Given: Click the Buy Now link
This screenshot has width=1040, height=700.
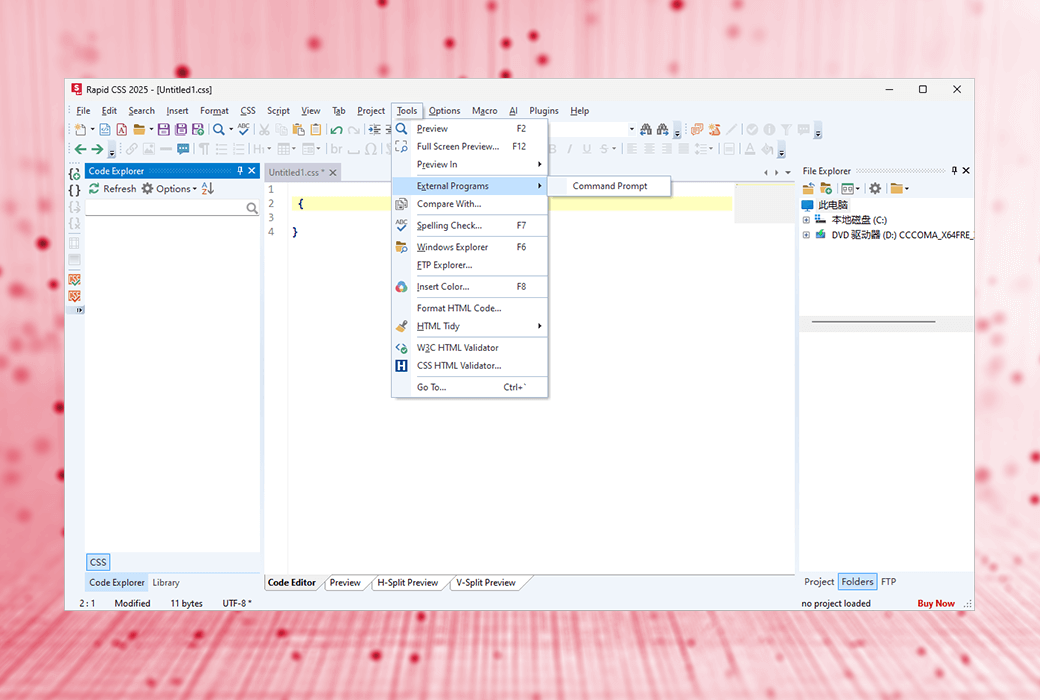Looking at the screenshot, I should click(936, 603).
